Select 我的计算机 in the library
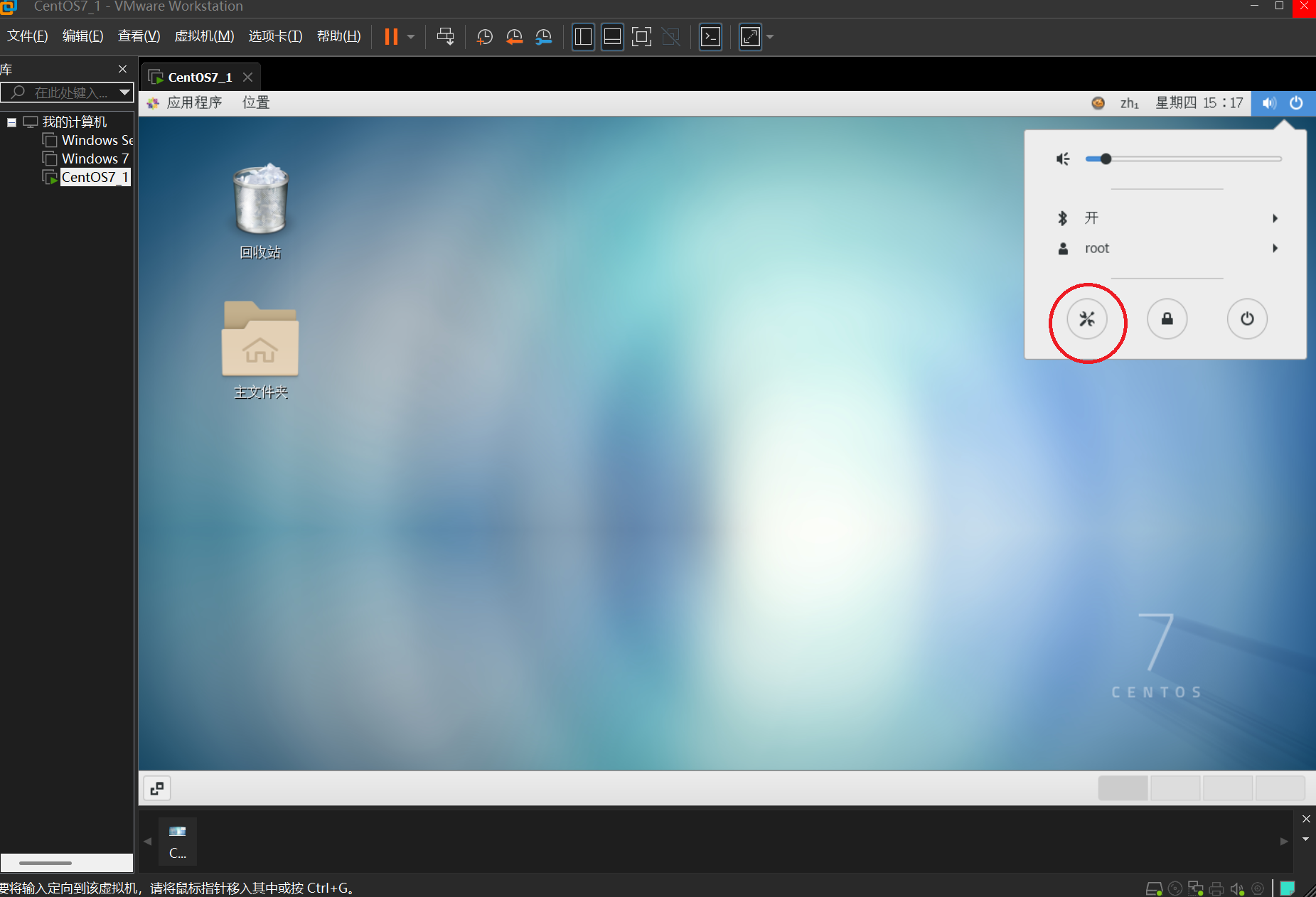The height and width of the screenshot is (897, 1316). click(74, 122)
